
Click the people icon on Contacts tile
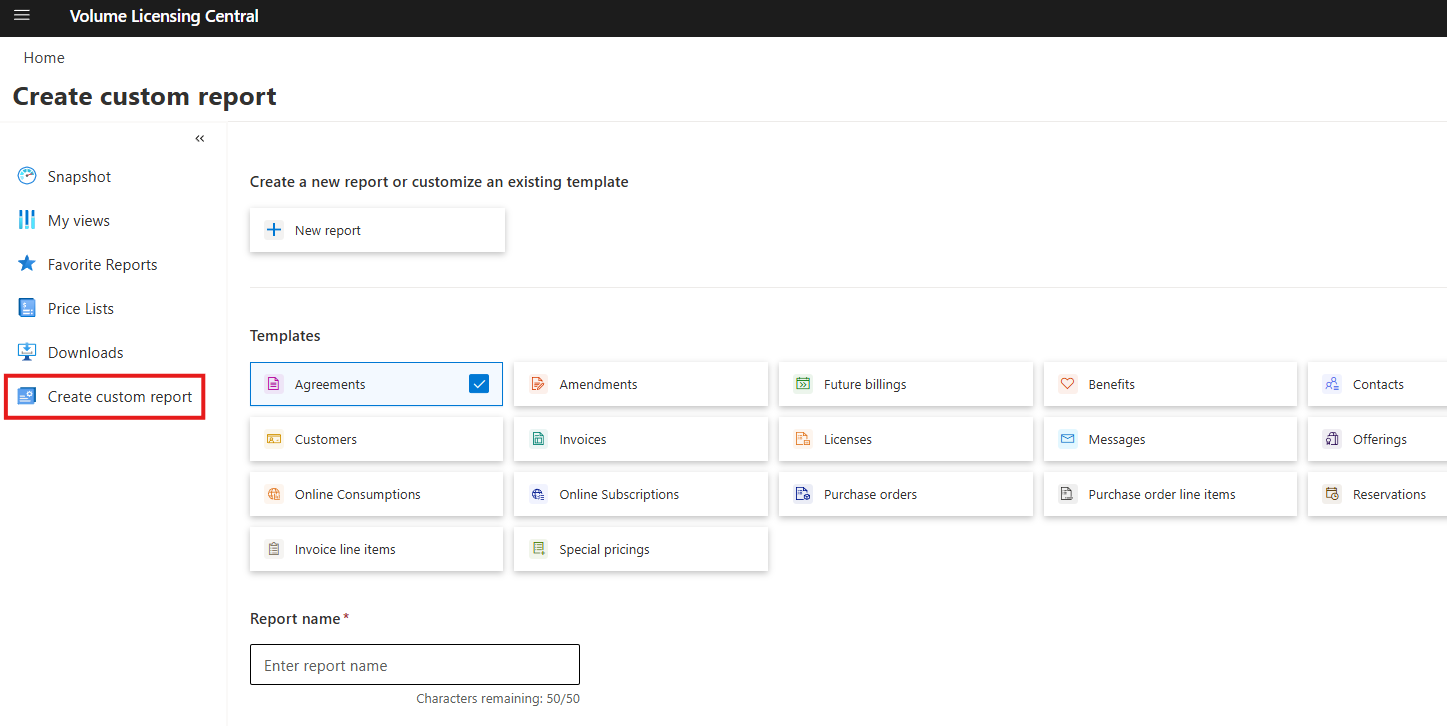[1332, 383]
